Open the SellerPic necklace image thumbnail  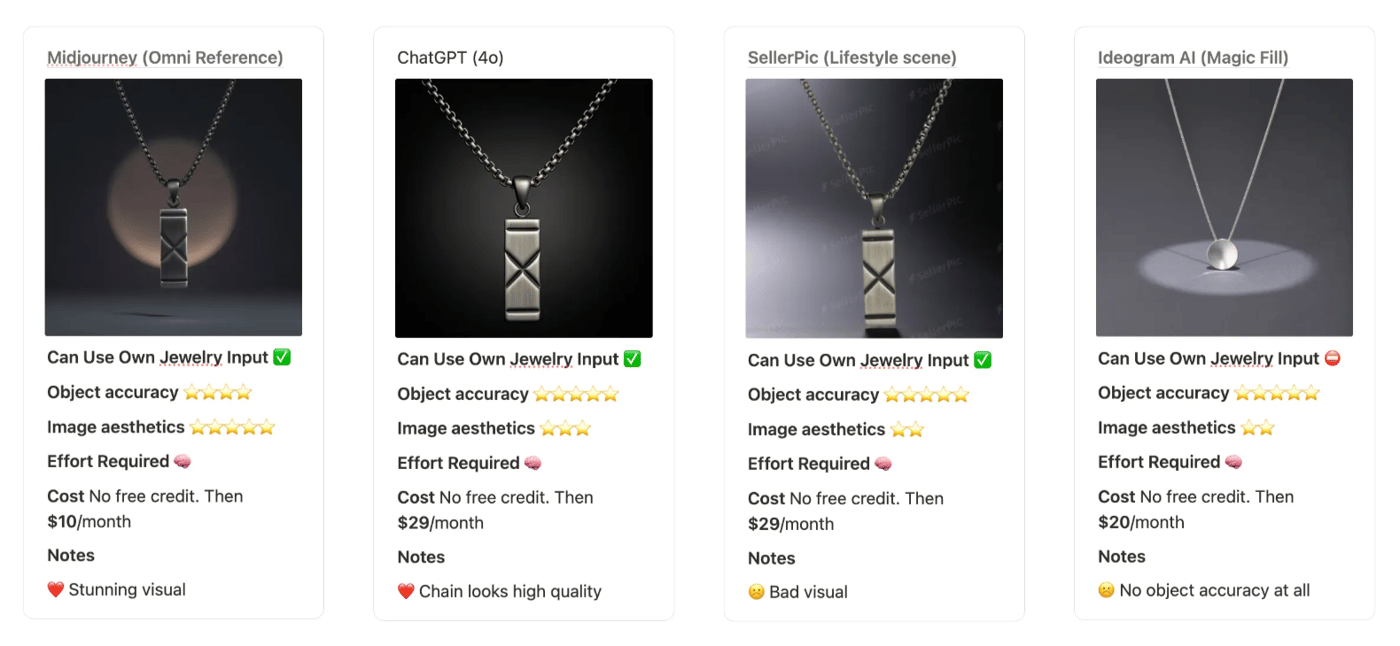pos(874,208)
